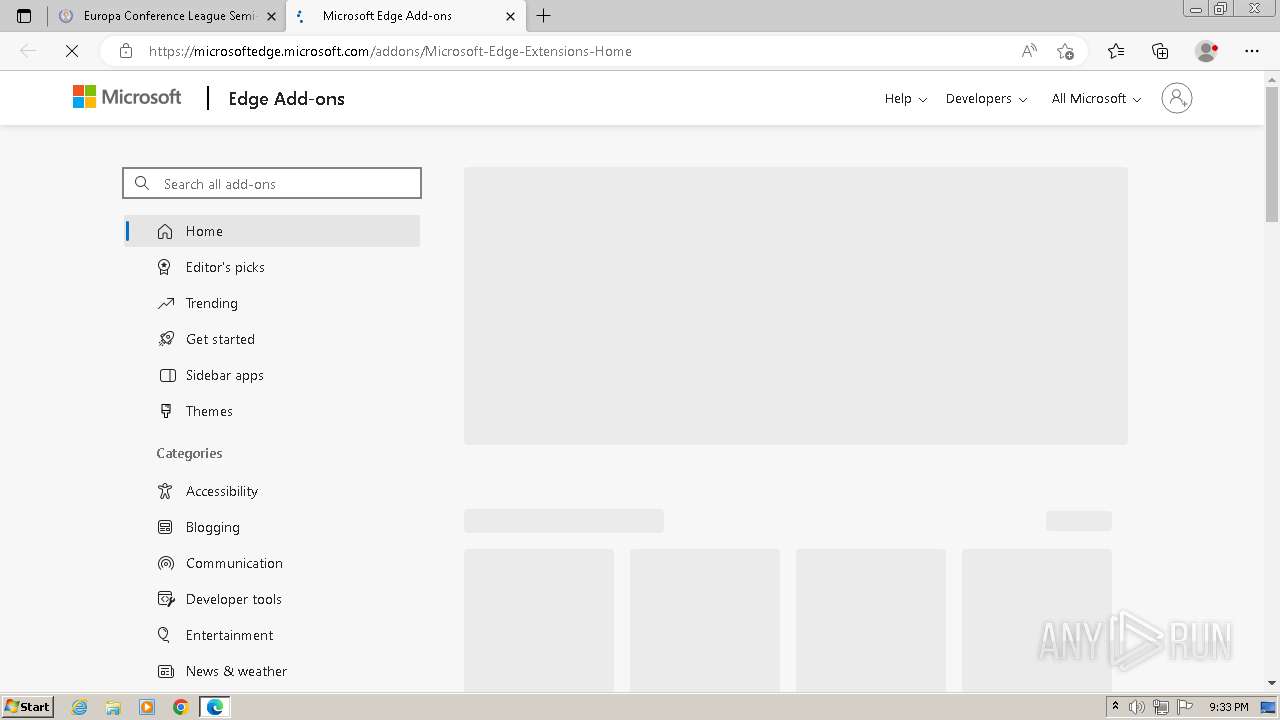Select Home in the sidebar
This screenshot has height=720, width=1280.
coord(272,231)
